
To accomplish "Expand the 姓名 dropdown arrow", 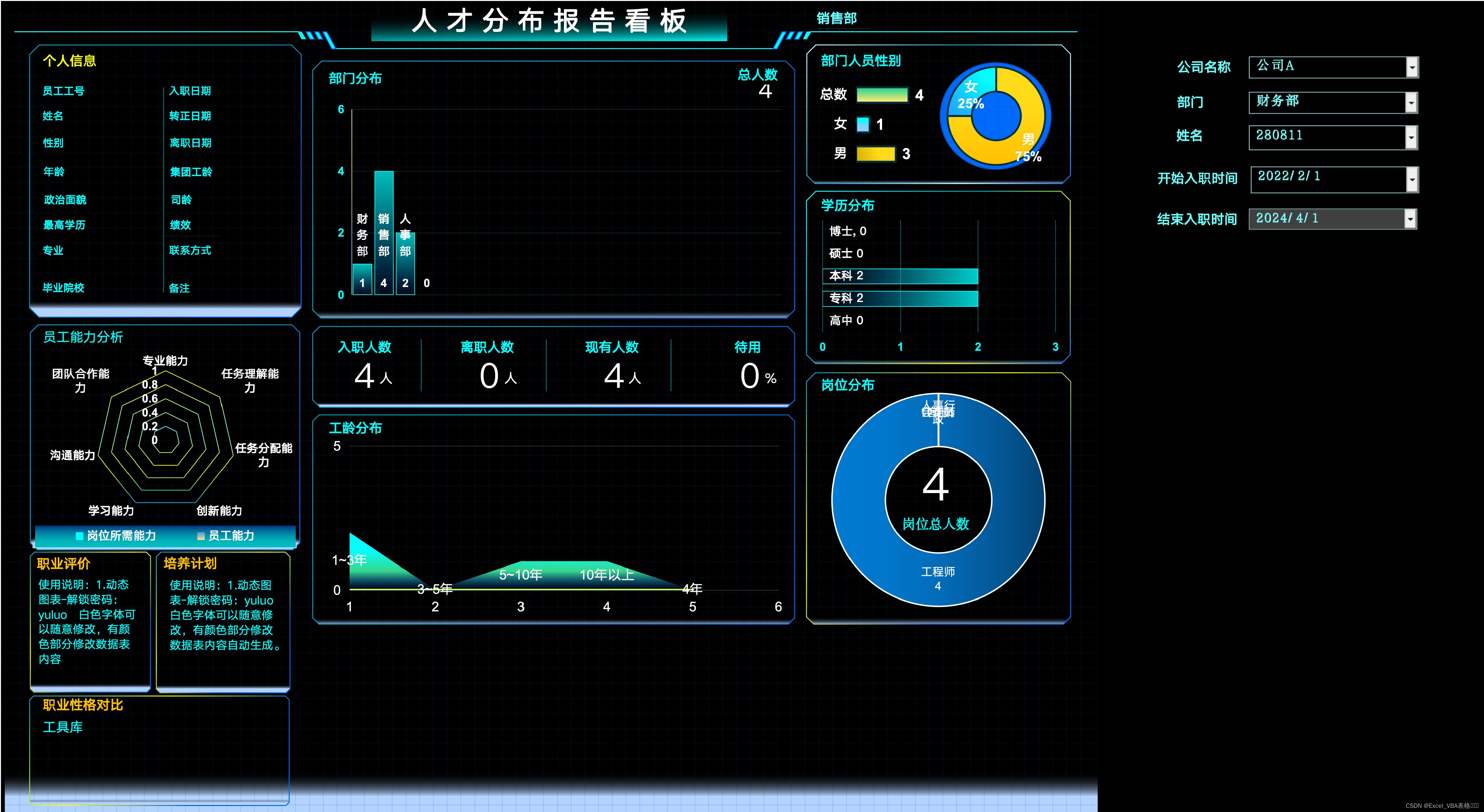I will tap(1411, 138).
